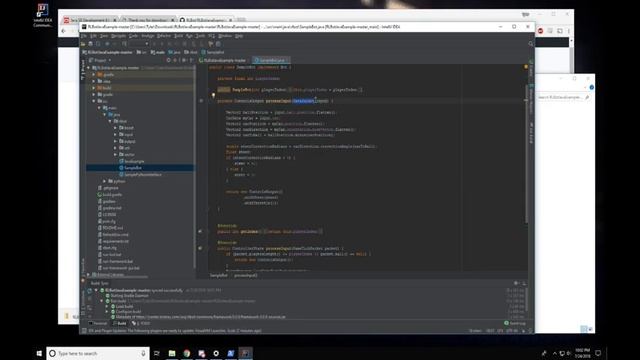Click the scroll-from-source target icon in Project panel

pos(169,60)
